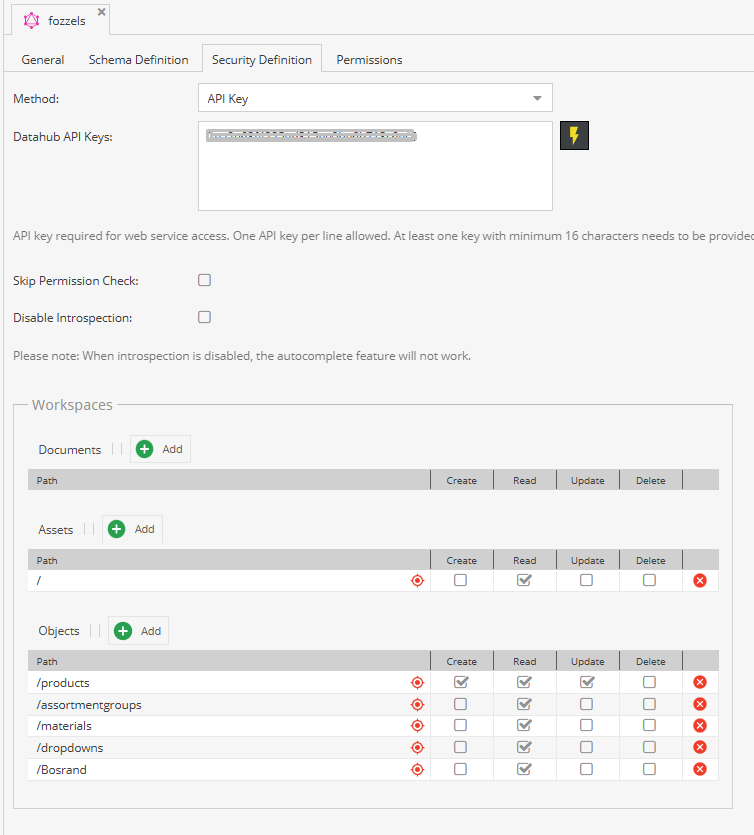Viewport: 754px width, 835px height.
Task: Click Read column header in Objects table
Action: (524, 661)
